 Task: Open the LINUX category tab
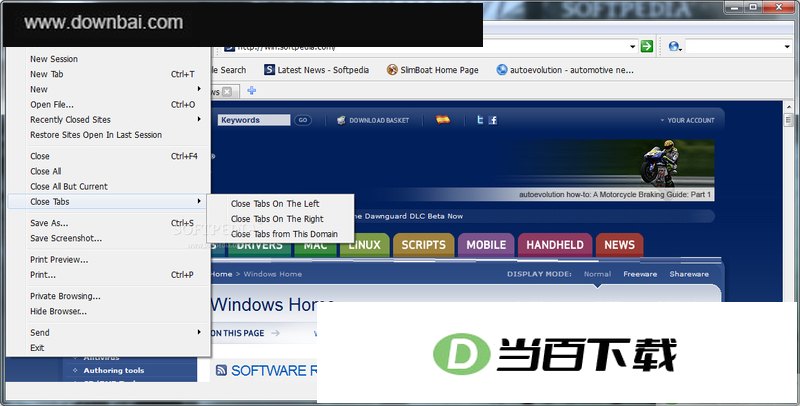[x=365, y=247]
